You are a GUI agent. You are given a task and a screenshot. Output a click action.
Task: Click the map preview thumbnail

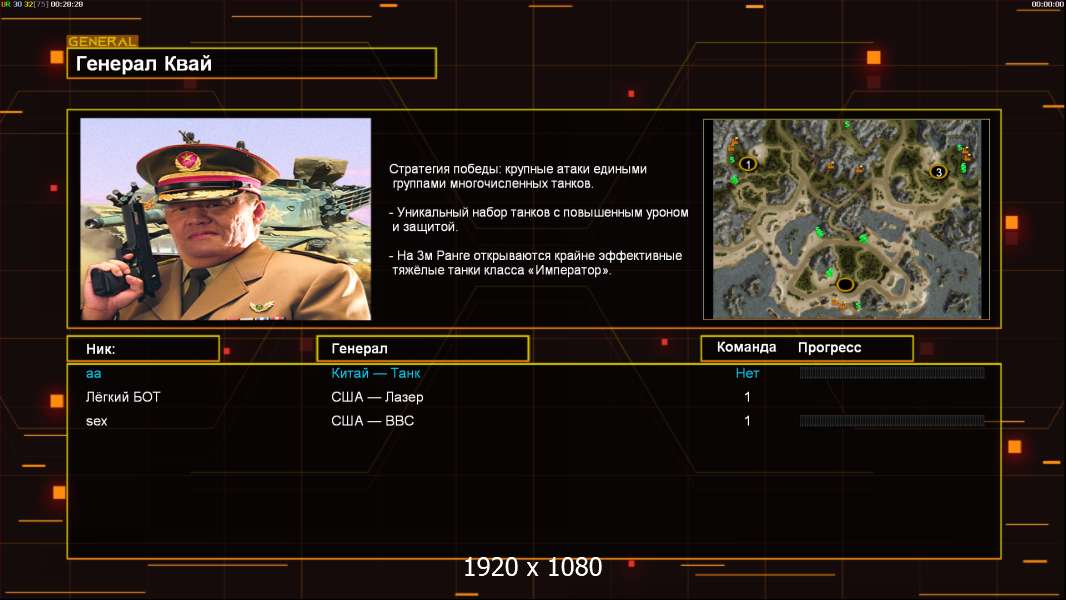pyautogui.click(x=846, y=219)
